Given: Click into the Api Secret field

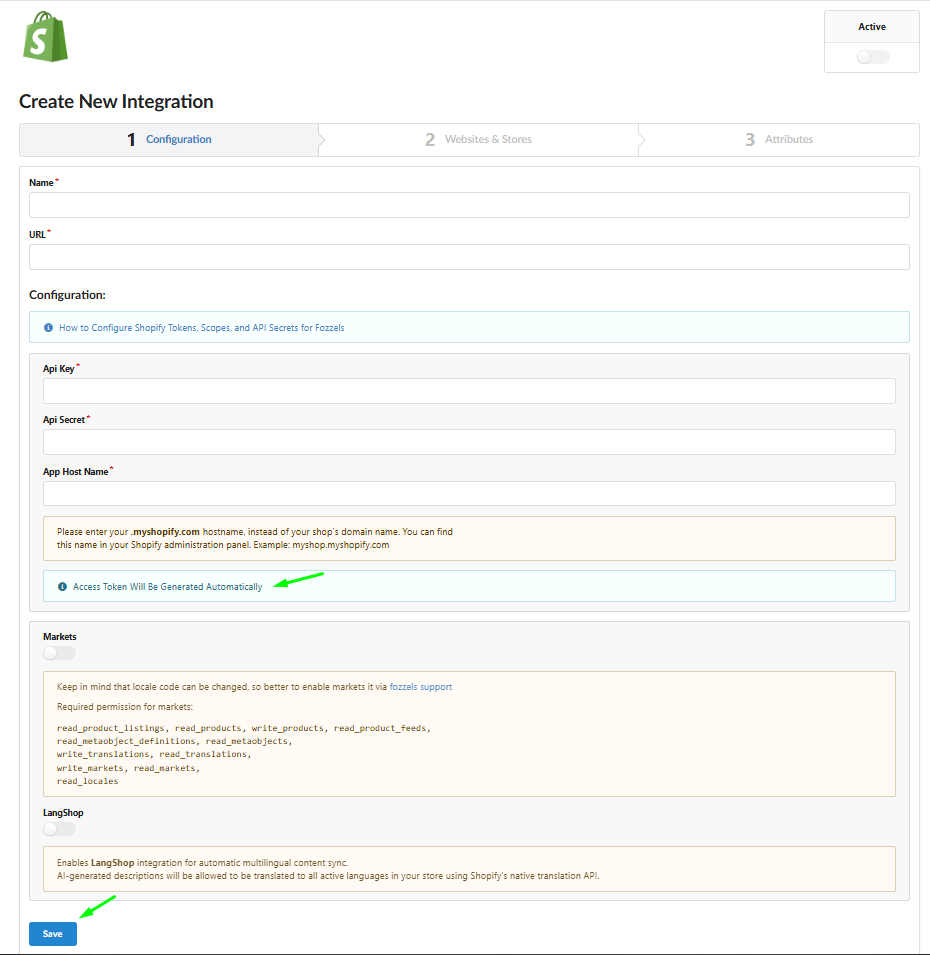Looking at the screenshot, I should coord(469,442).
